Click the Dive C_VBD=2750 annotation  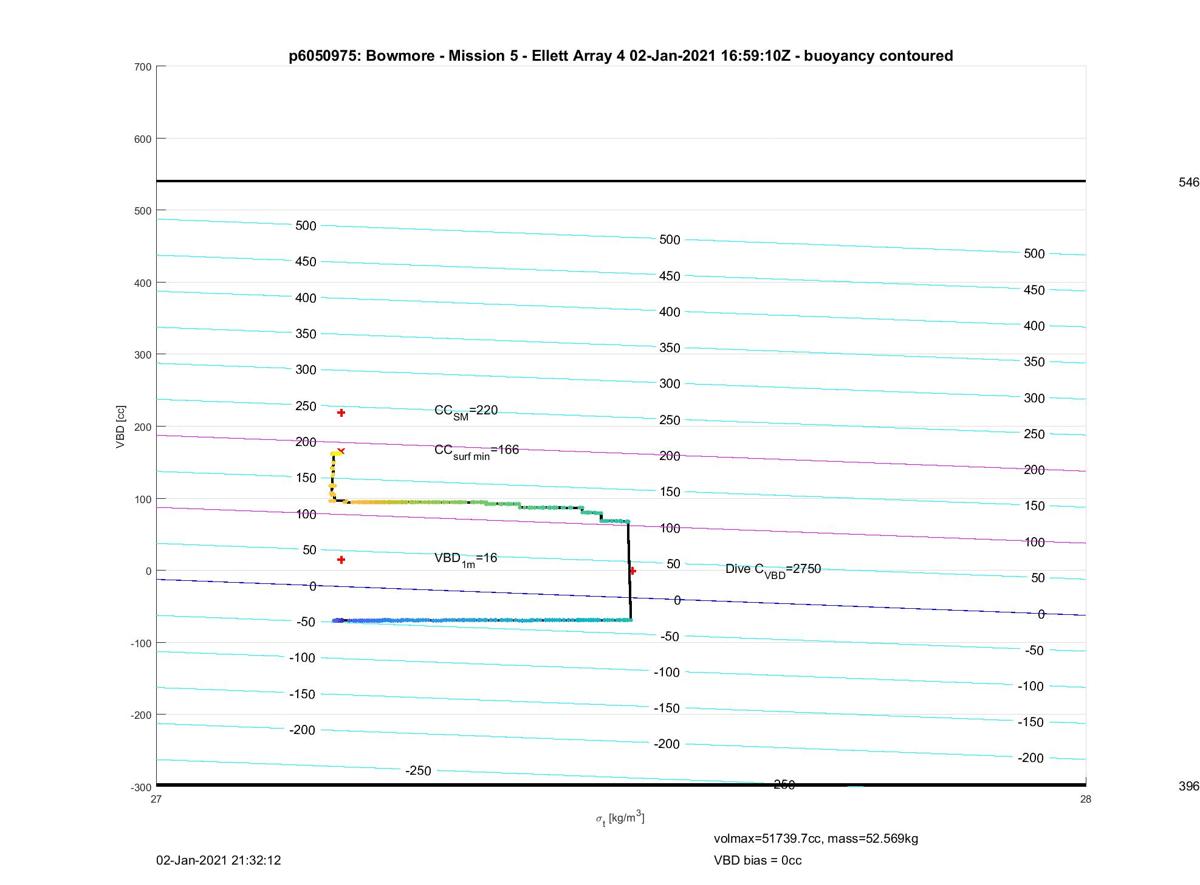773,569
